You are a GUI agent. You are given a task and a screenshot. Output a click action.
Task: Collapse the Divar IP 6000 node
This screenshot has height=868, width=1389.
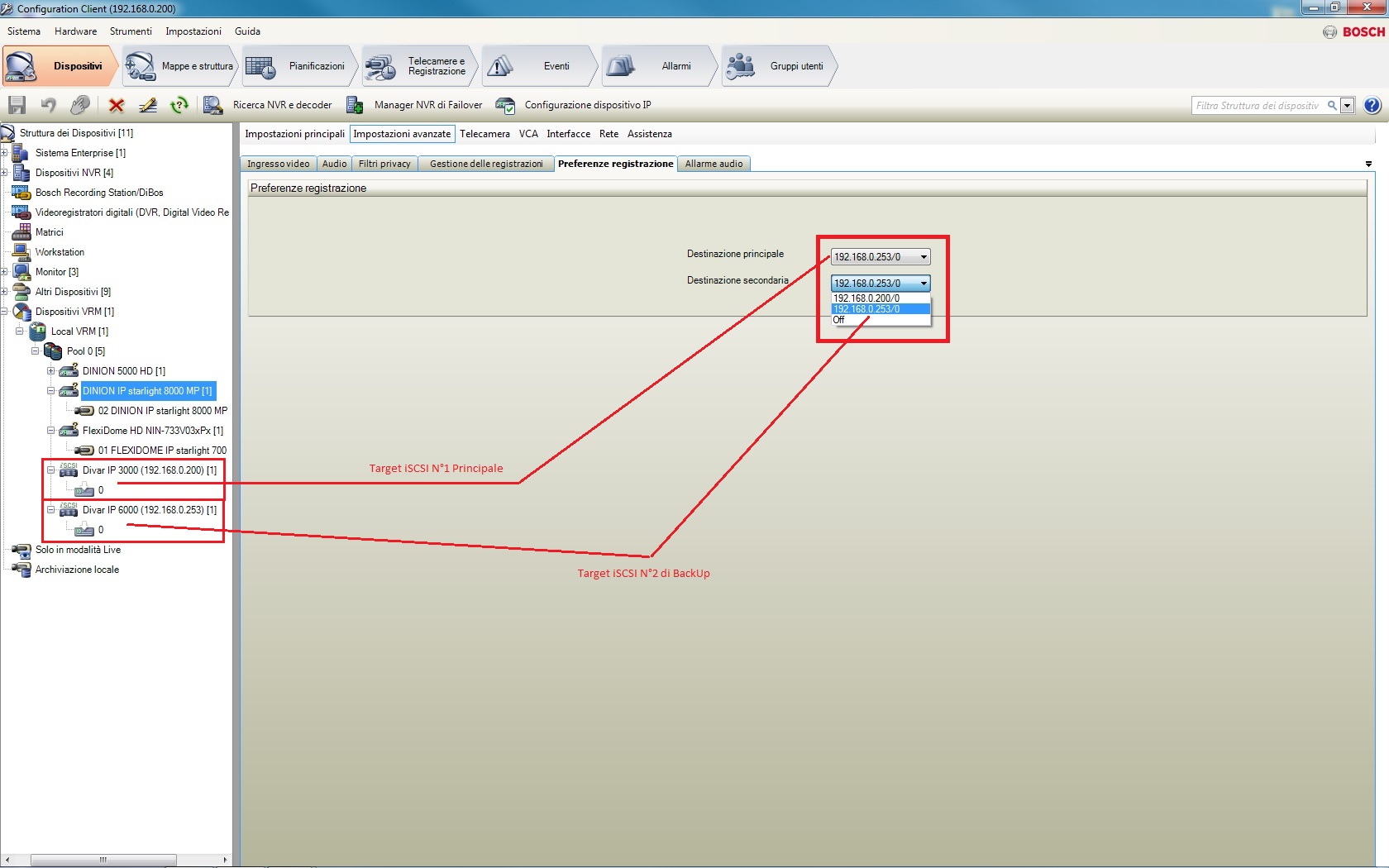[51, 510]
